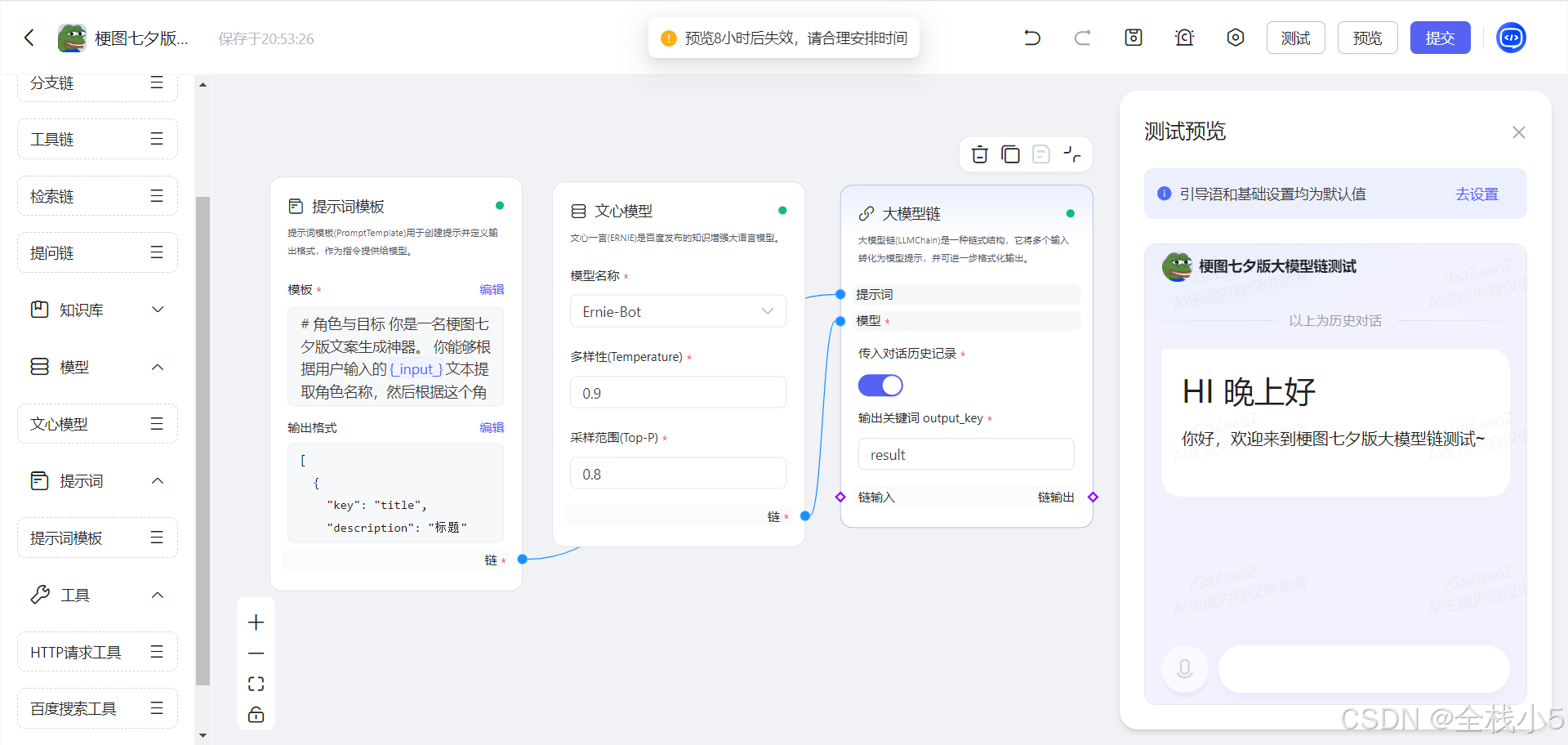Click the frog app avatar in header
Image resolution: width=1568 pixels, height=745 pixels.
coord(72,38)
